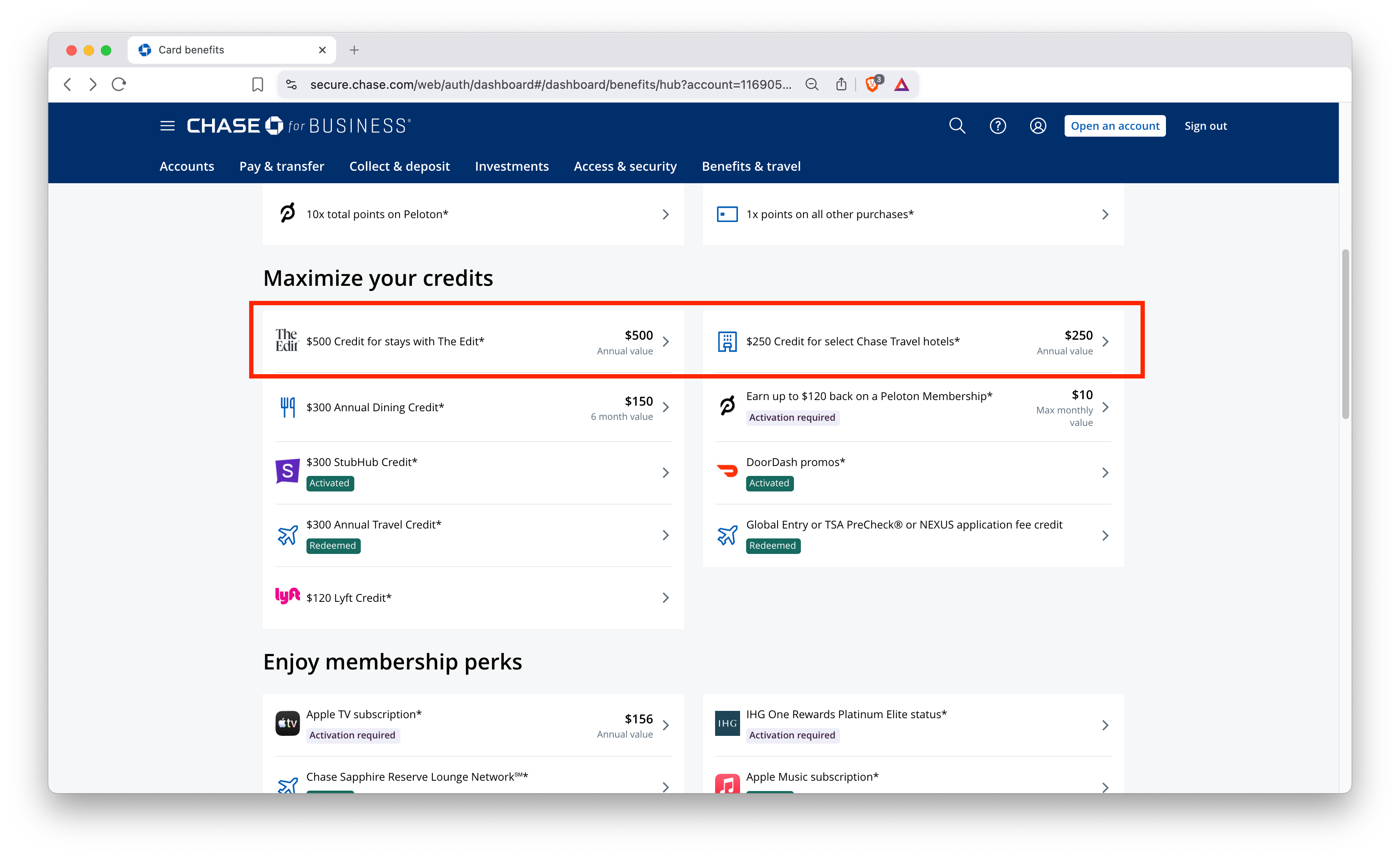
Task: Open the Collect & deposit menu
Action: (400, 166)
